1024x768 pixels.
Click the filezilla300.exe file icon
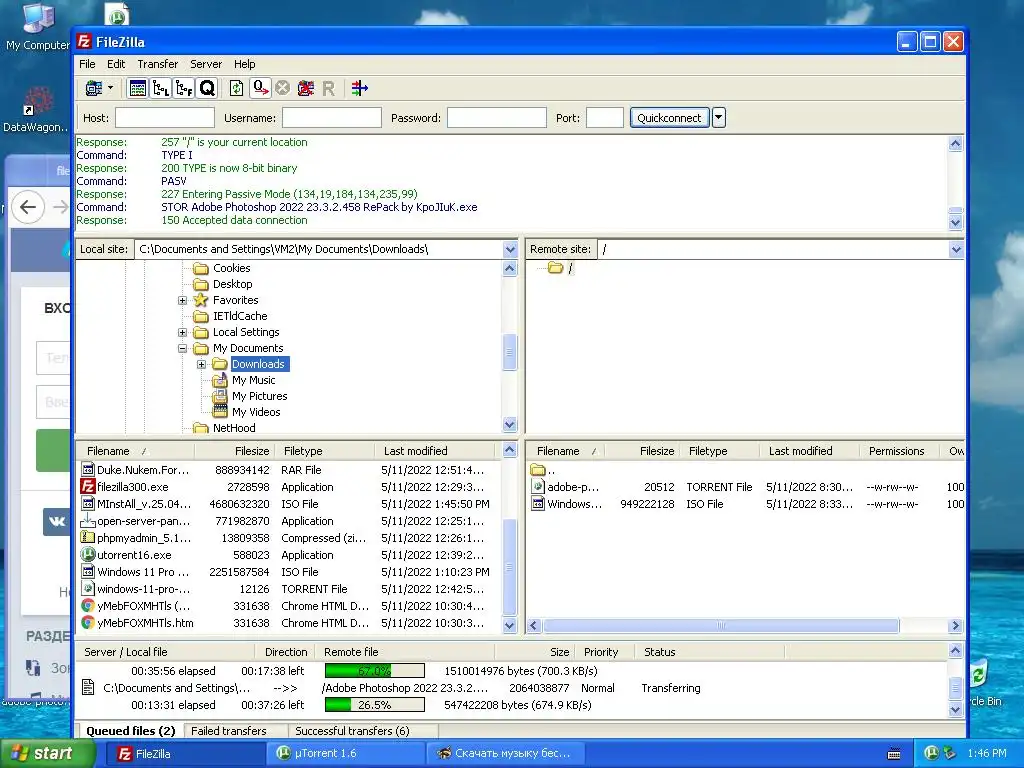tap(88, 487)
